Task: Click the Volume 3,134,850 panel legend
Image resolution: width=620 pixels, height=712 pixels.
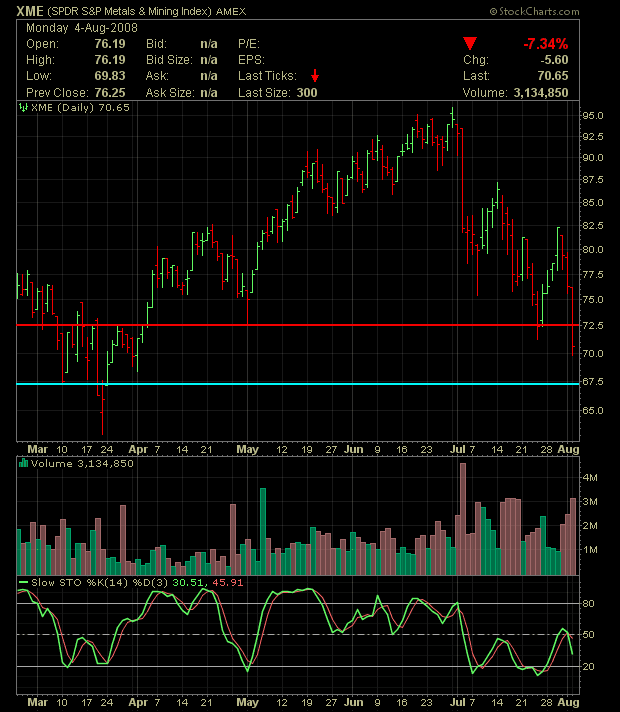Action: (x=82, y=463)
